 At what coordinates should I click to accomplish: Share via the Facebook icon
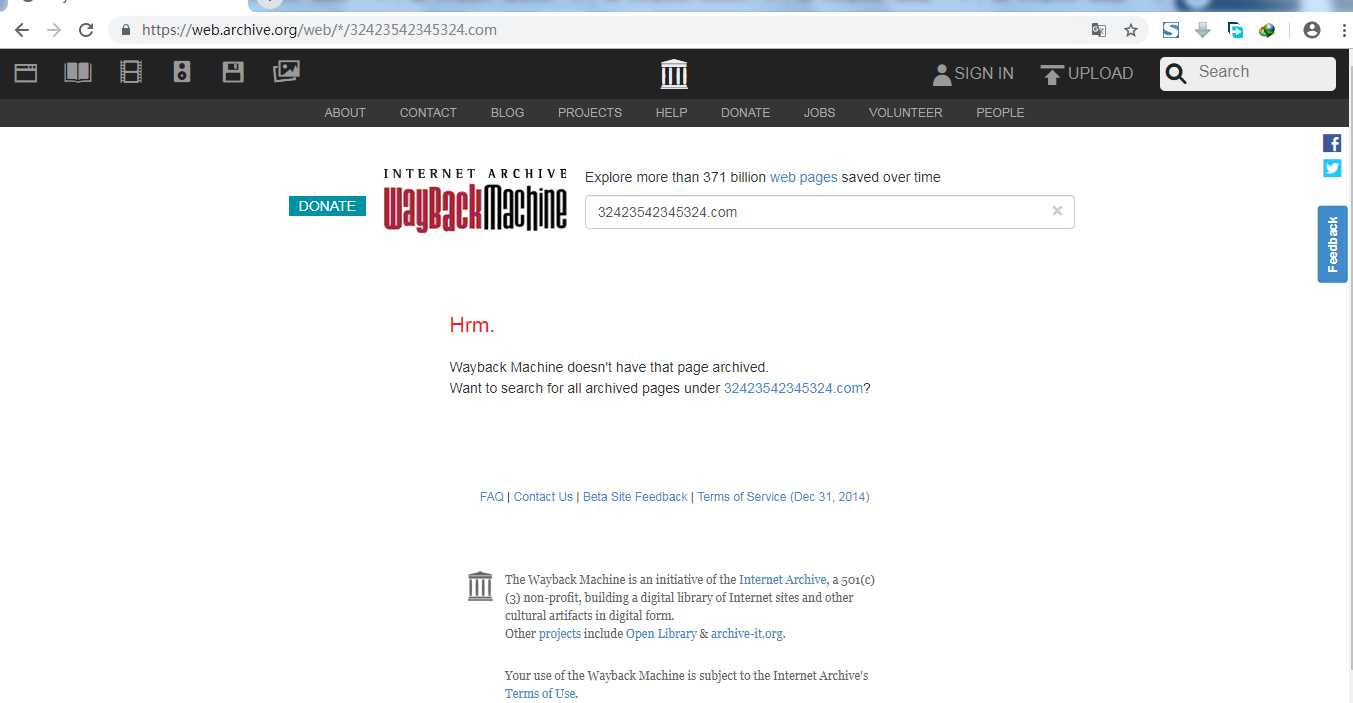[x=1332, y=143]
